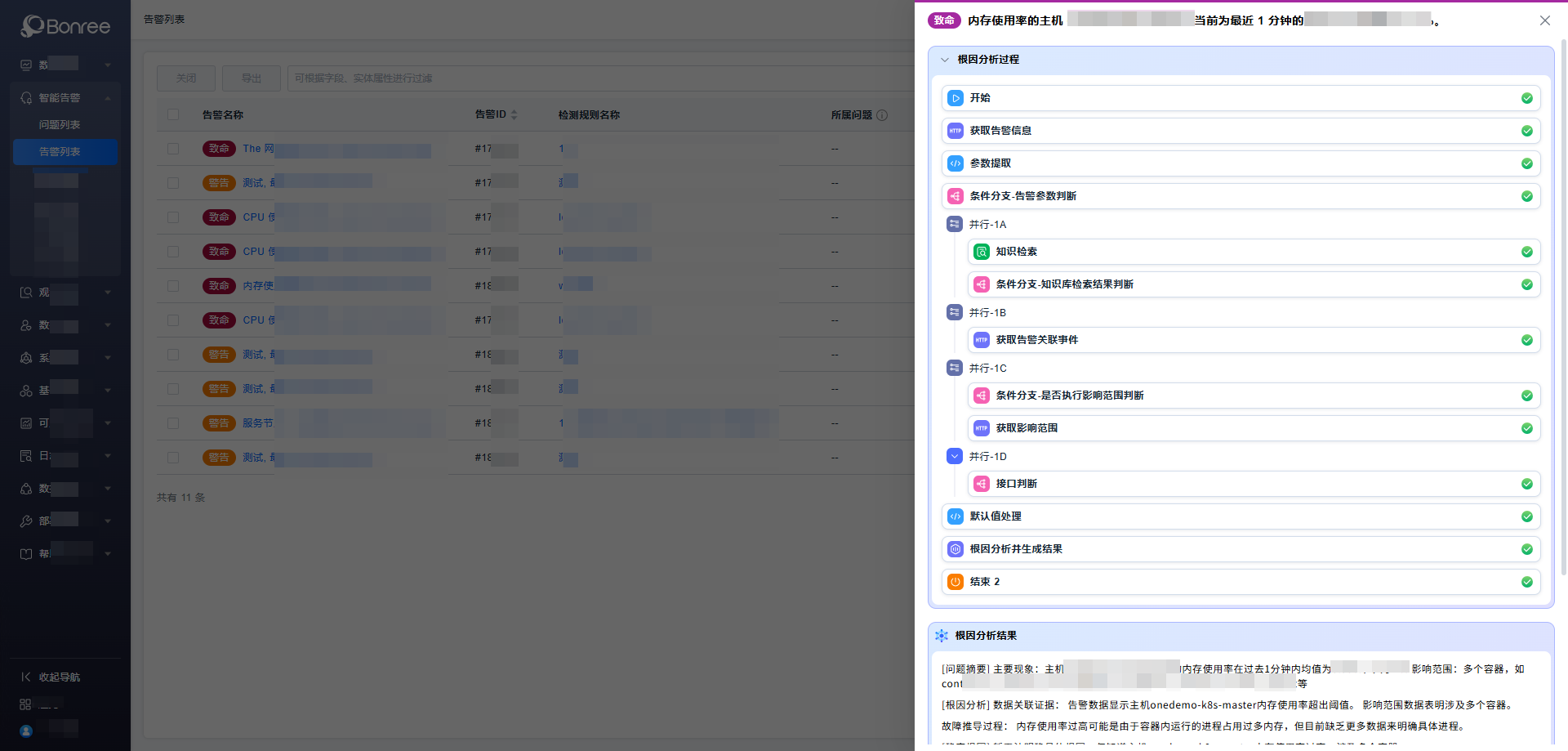
Task: Select checkbox of the 内存使 alert row
Action: 173,286
